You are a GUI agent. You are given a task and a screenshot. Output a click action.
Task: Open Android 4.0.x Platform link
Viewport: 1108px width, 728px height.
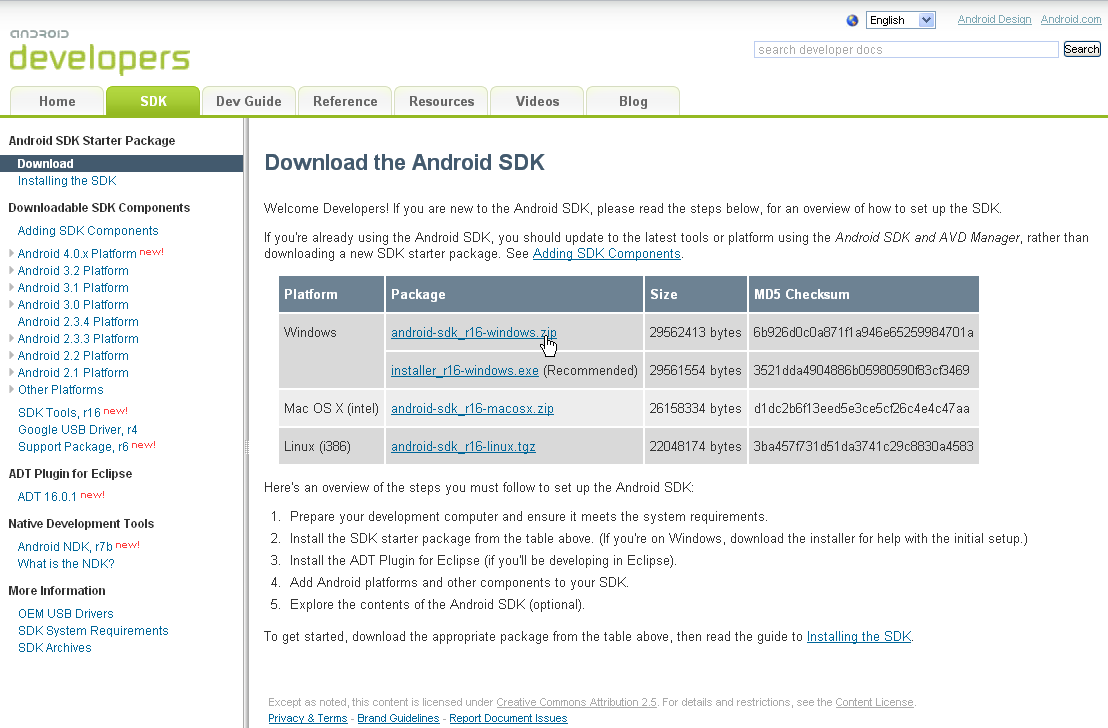(77, 253)
